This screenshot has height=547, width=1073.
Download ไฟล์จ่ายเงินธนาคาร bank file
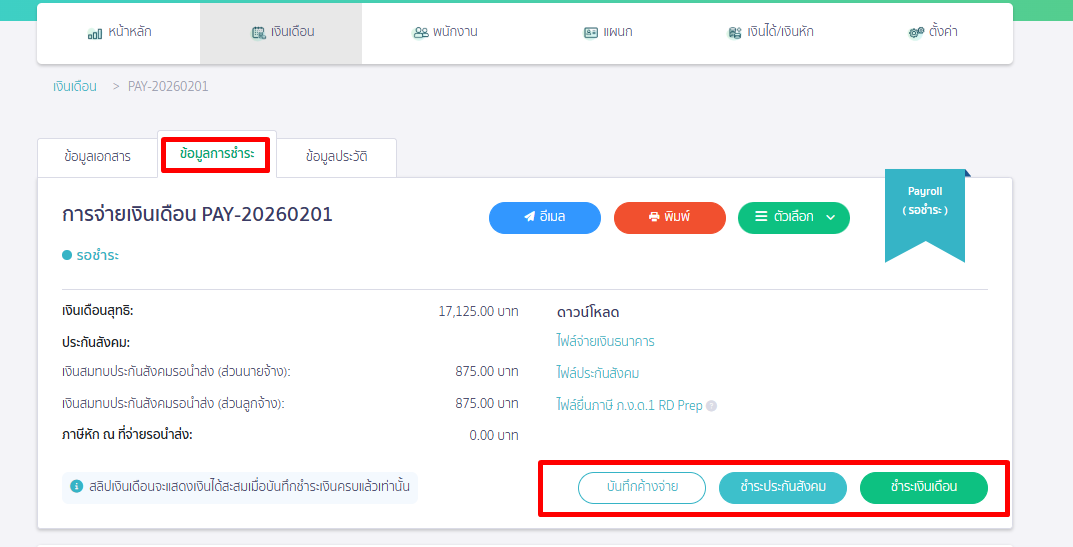pos(605,342)
